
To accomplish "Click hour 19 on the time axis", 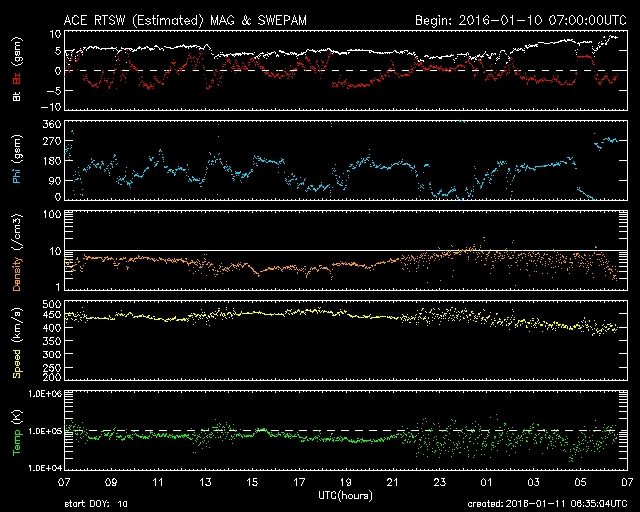I will [345, 482].
